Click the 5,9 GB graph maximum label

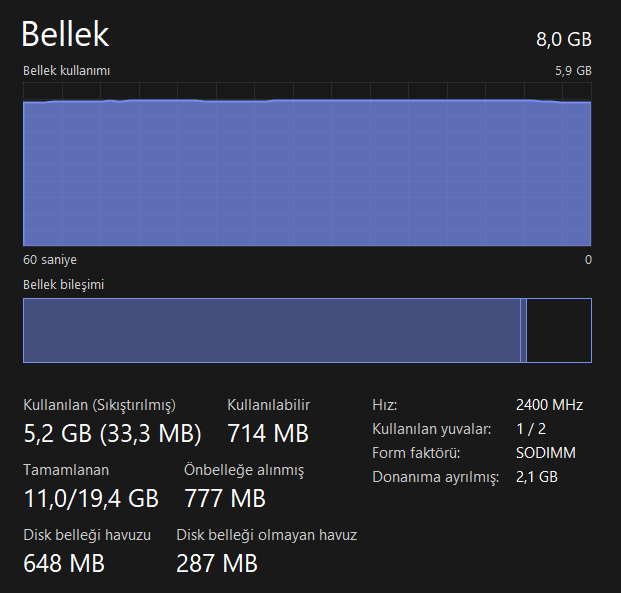pos(573,71)
